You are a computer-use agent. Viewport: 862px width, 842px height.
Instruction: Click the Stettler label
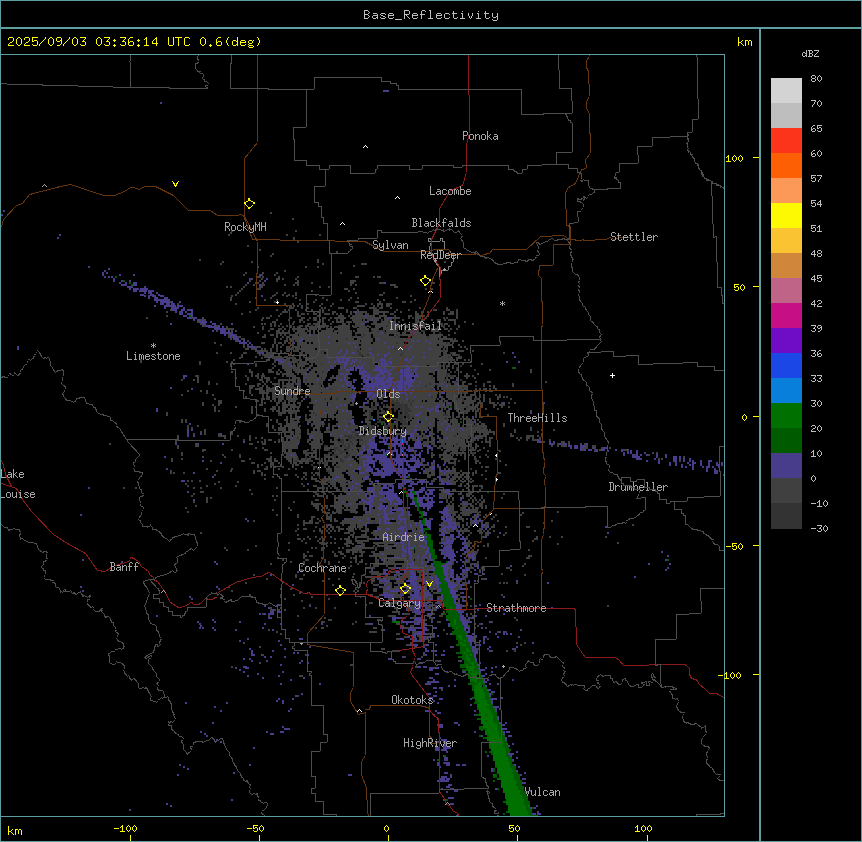point(633,237)
